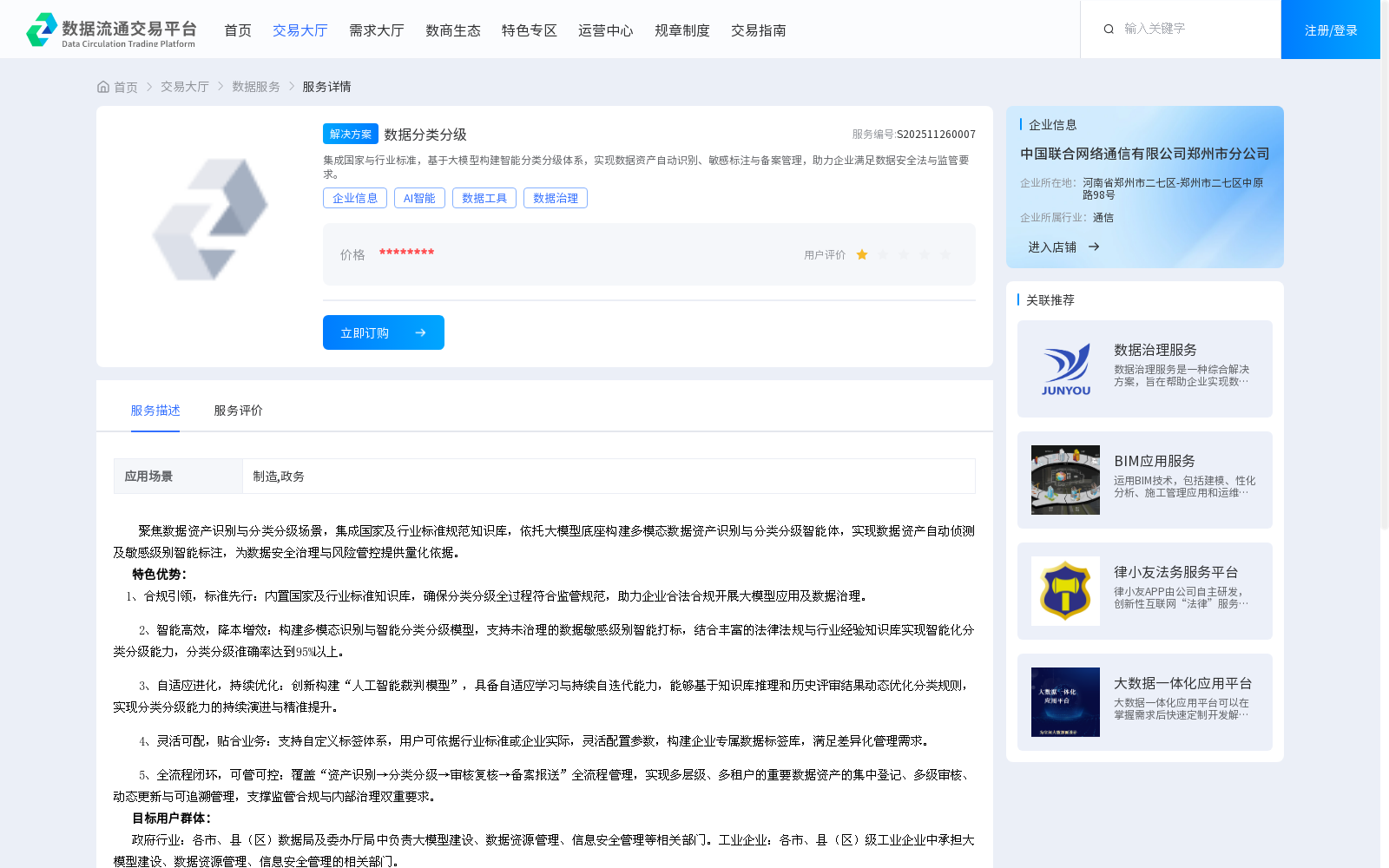
Task: Open 交易大厅 in top navigation
Action: (300, 30)
